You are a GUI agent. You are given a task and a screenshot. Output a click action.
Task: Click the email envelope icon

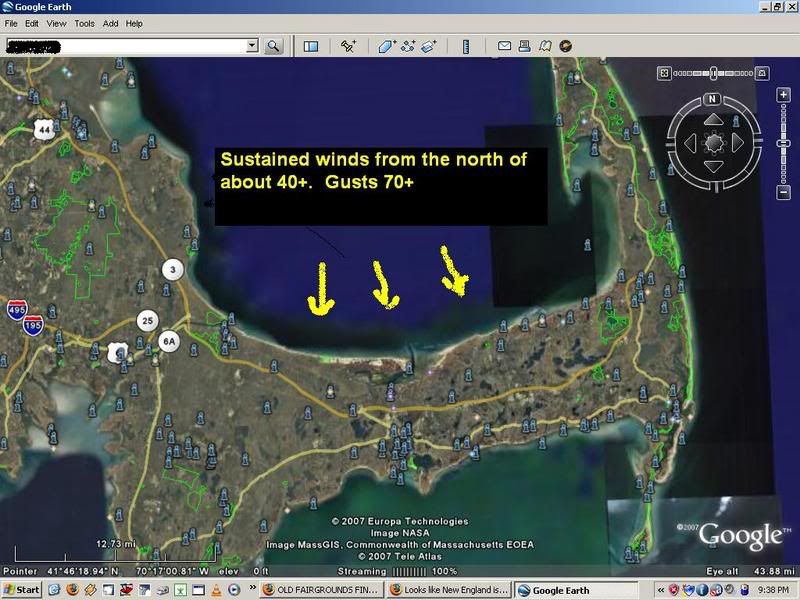tap(504, 46)
